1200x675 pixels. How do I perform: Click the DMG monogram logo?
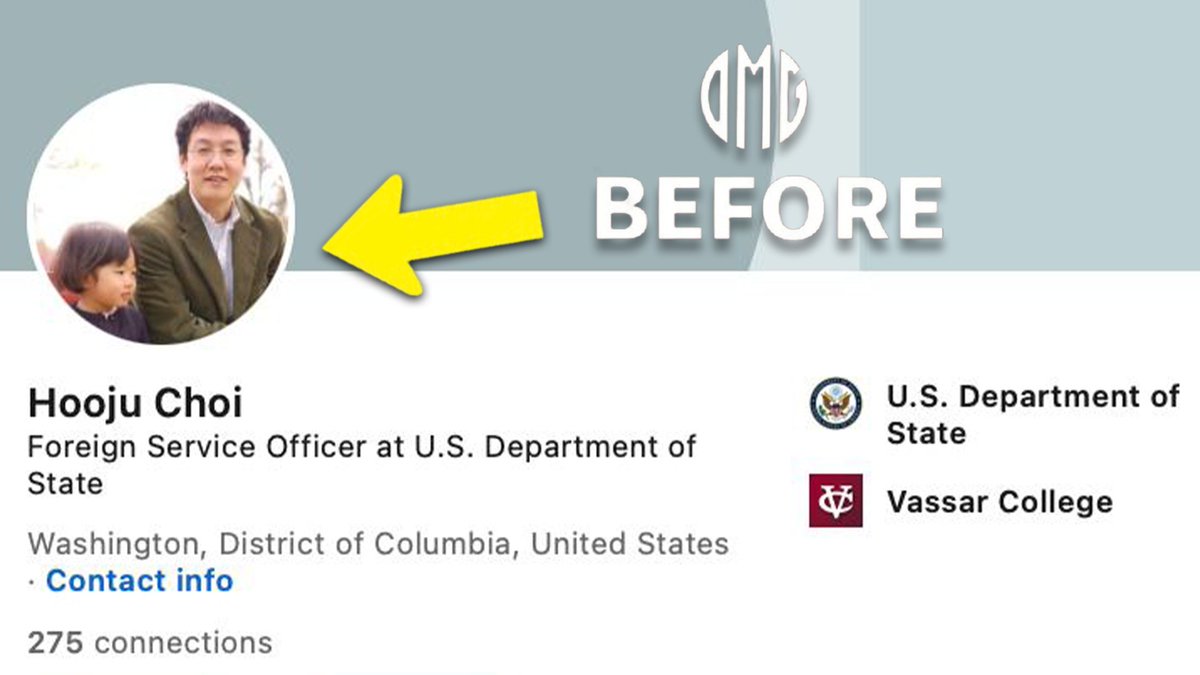click(755, 100)
